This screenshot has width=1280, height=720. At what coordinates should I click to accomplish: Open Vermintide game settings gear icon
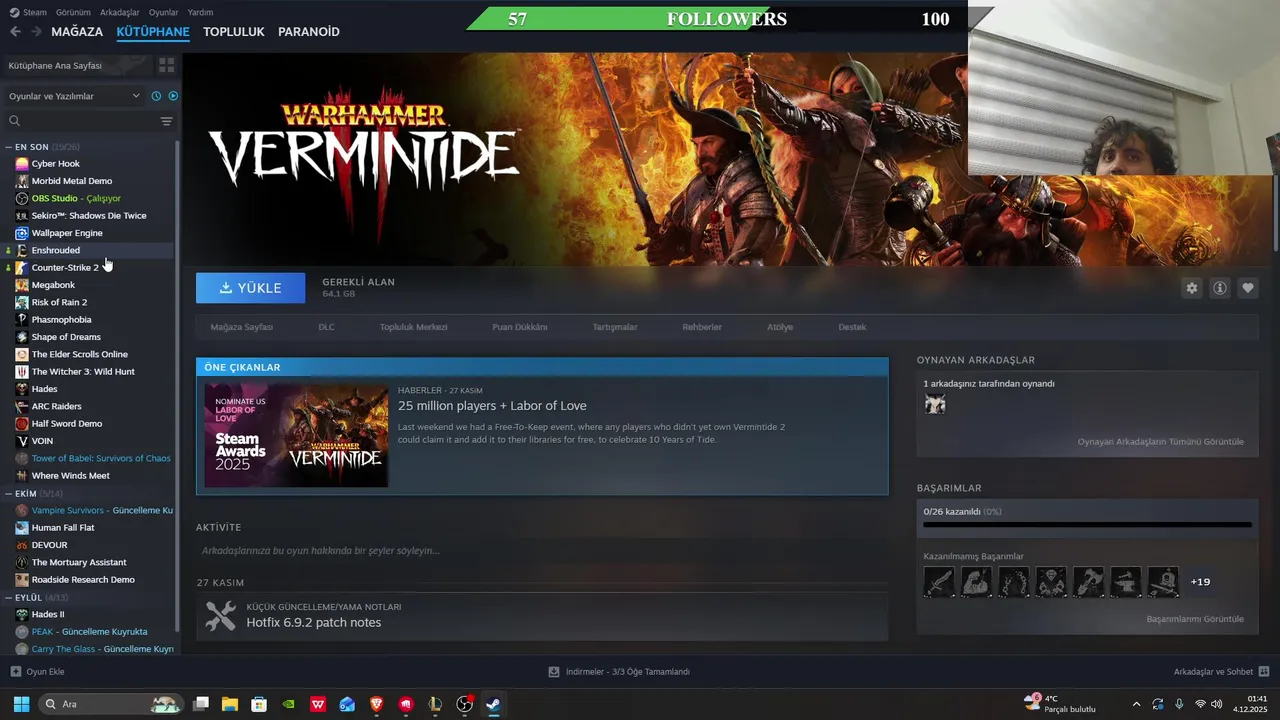pyautogui.click(x=1192, y=288)
